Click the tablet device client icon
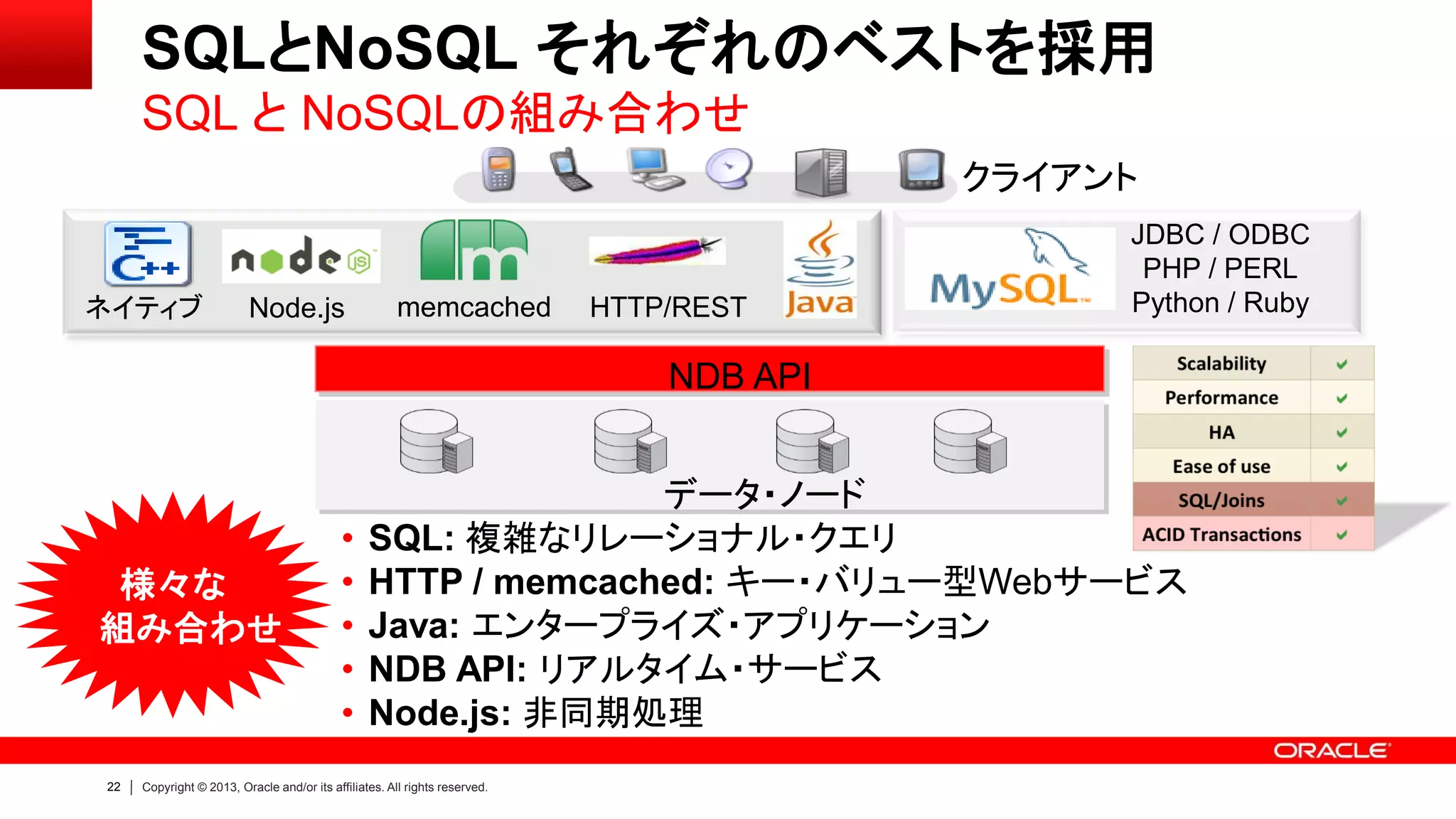This screenshot has height=819, width=1456. 922,170
